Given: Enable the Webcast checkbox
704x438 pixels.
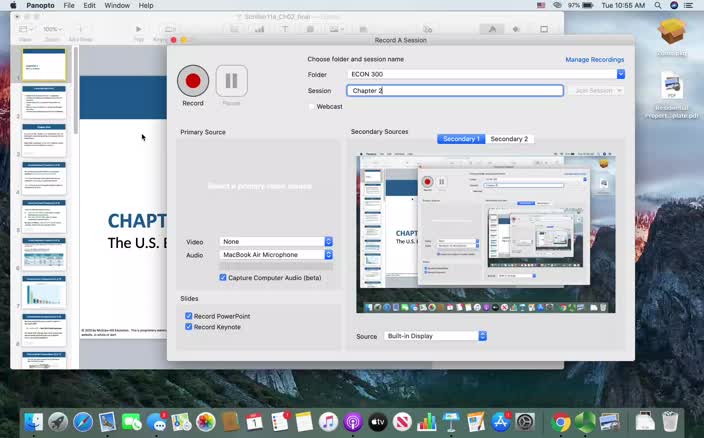Looking at the screenshot, I should pyautogui.click(x=312, y=106).
